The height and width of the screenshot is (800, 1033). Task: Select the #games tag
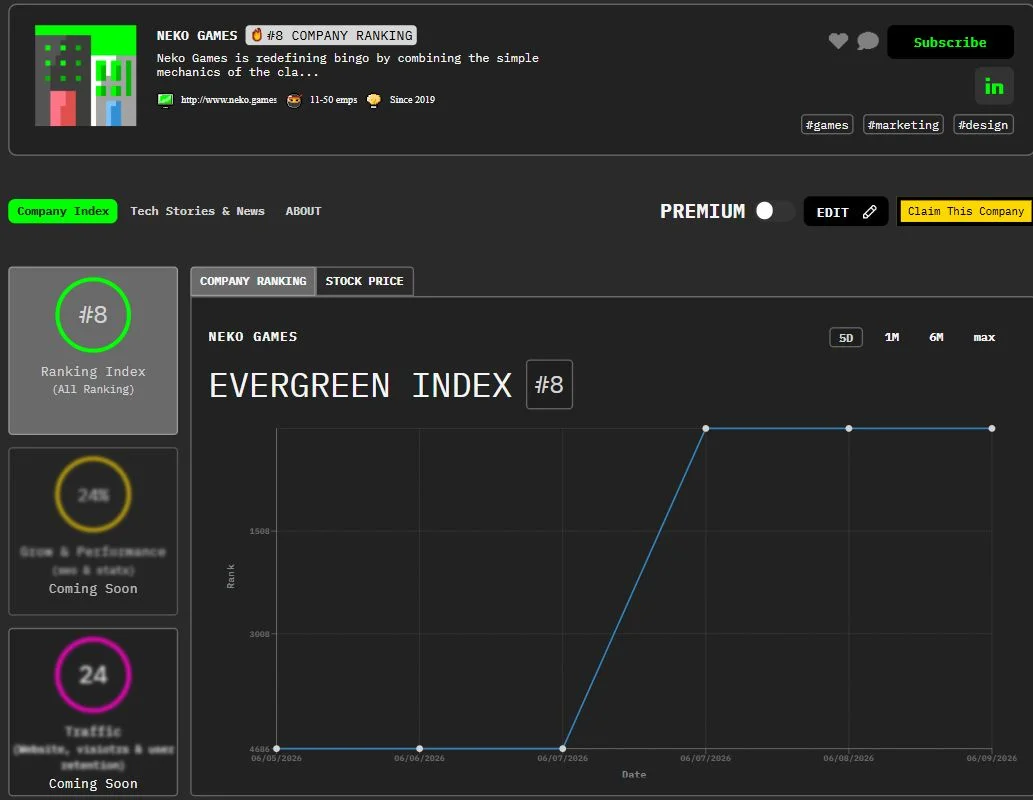827,125
